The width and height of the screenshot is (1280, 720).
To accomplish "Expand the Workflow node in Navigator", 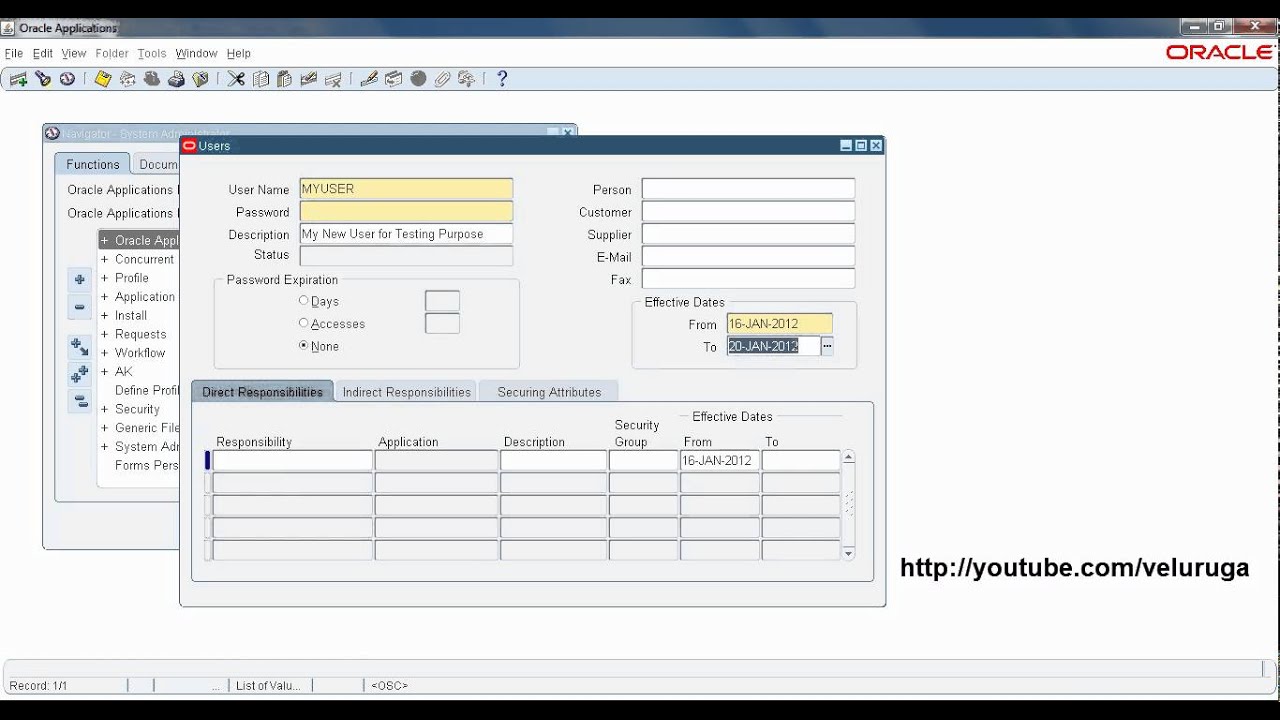I will [104, 353].
